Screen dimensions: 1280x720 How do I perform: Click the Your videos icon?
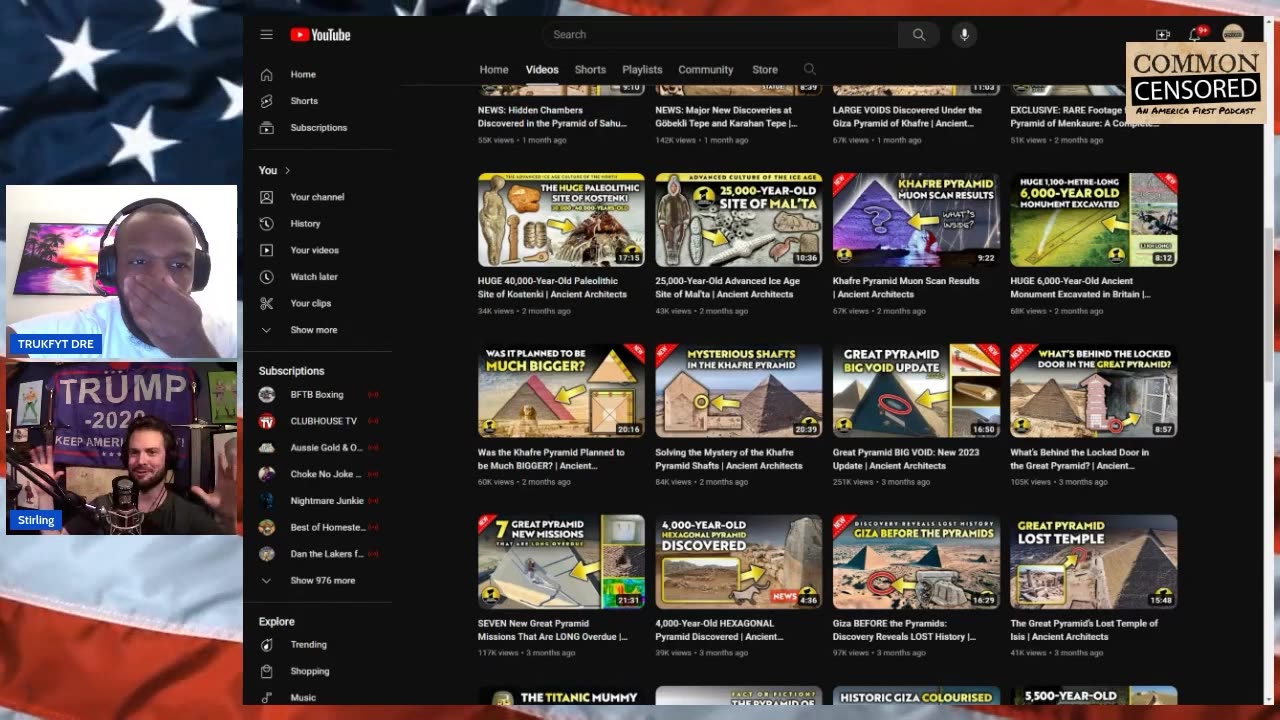[x=266, y=250]
